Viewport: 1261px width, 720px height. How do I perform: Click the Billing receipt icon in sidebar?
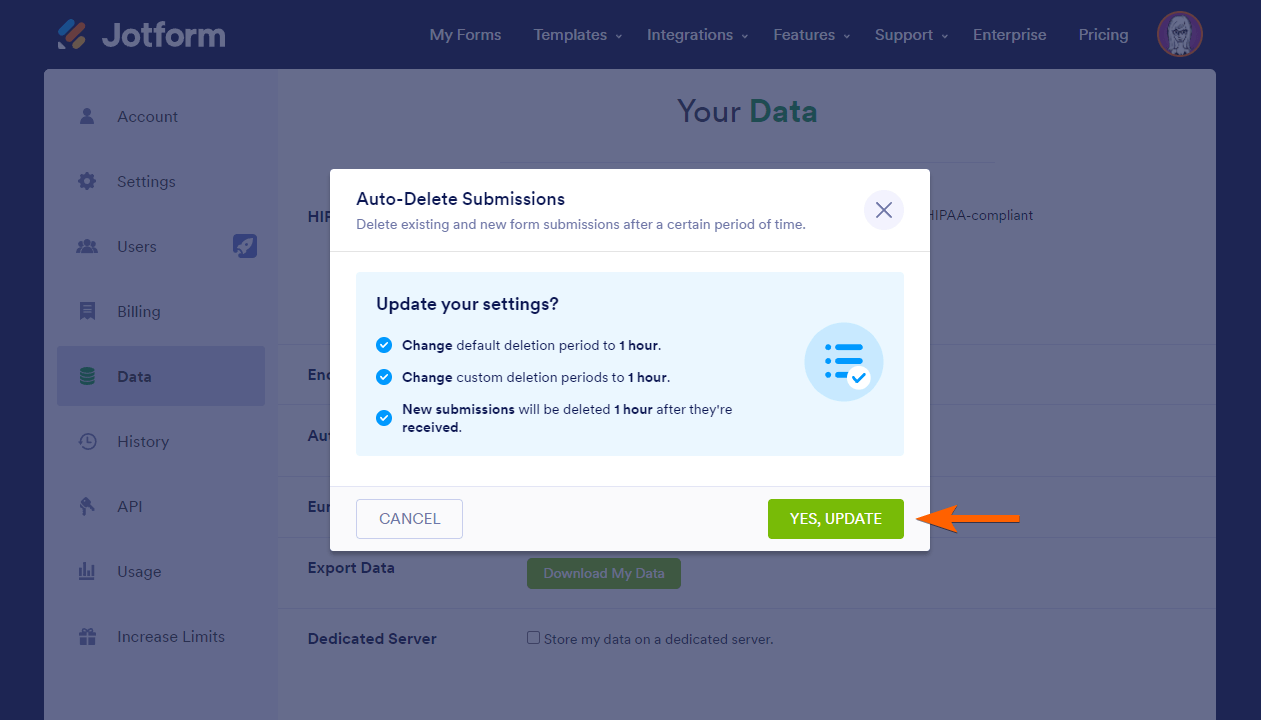point(87,311)
